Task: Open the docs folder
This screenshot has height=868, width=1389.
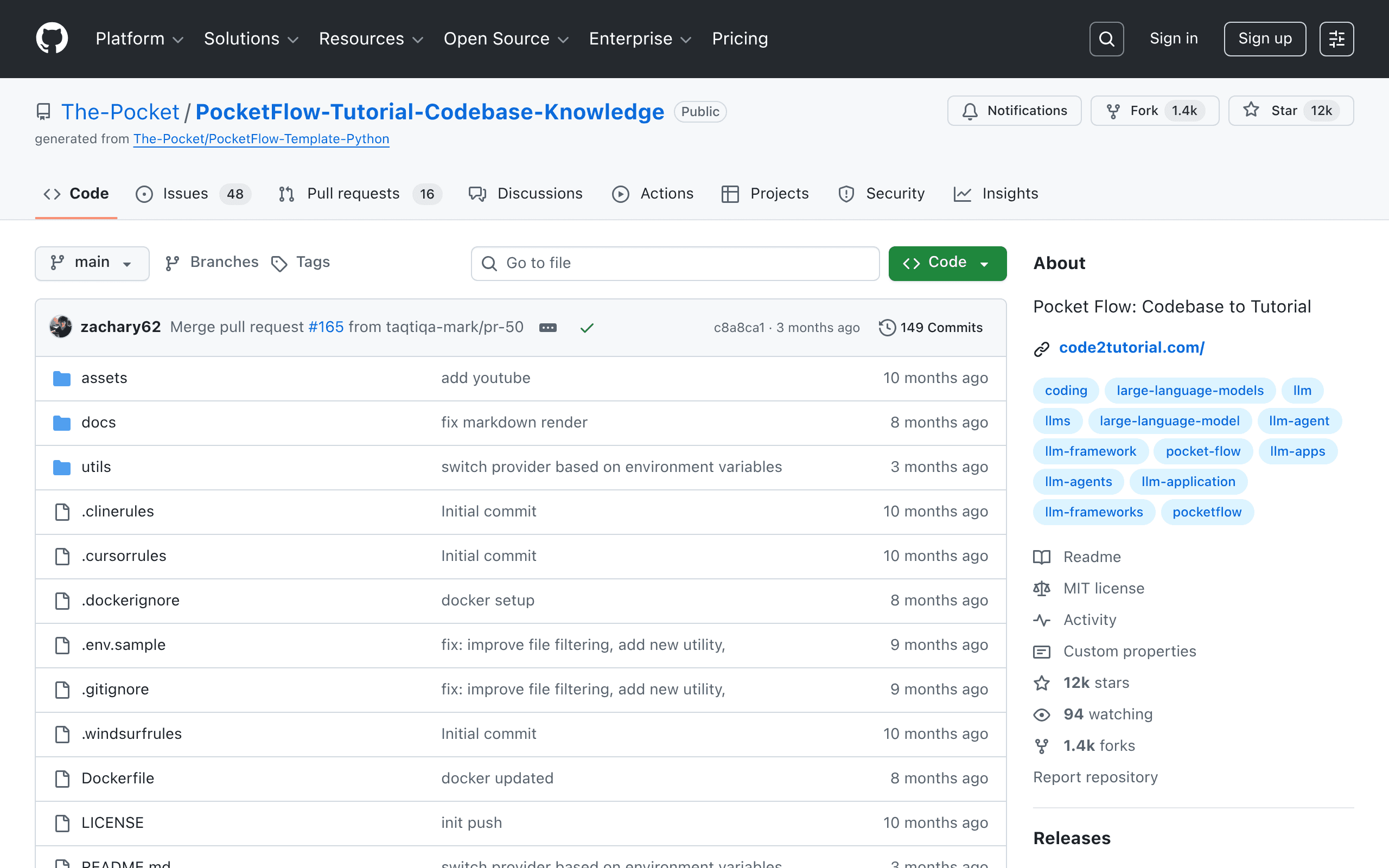Action: 98,423
